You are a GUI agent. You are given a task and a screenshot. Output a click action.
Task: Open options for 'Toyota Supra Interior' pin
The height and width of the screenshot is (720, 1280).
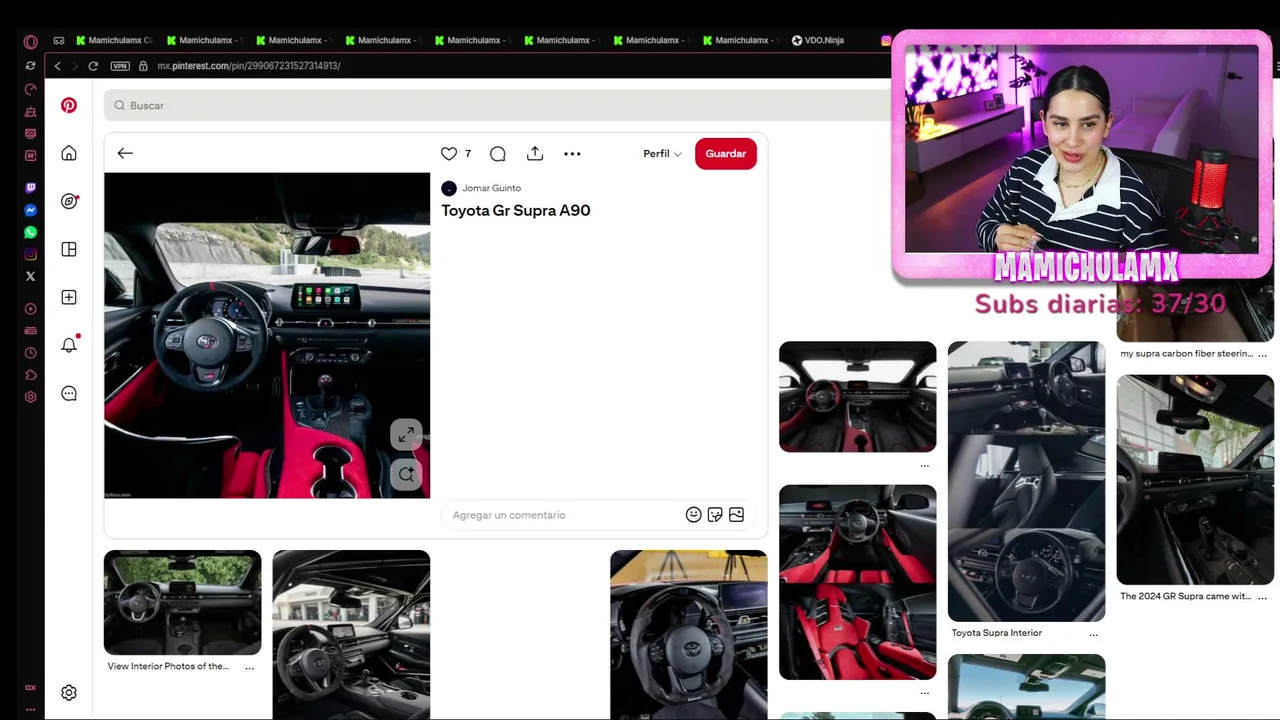click(x=1093, y=634)
